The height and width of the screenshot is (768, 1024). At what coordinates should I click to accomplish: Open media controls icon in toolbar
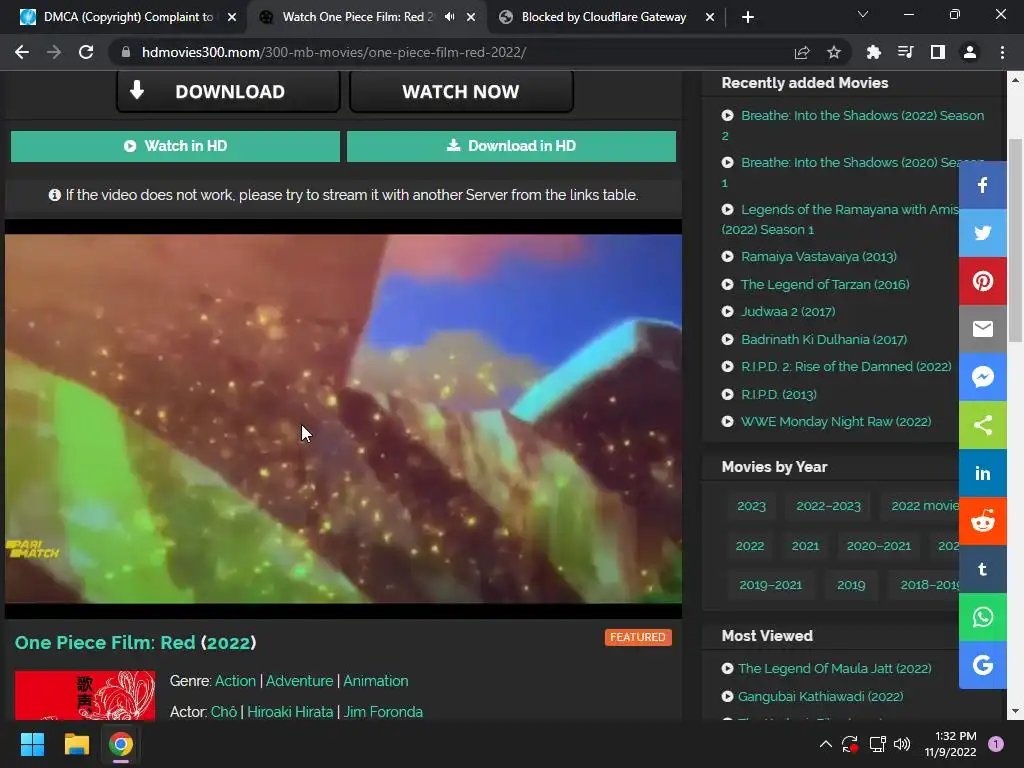[905, 52]
